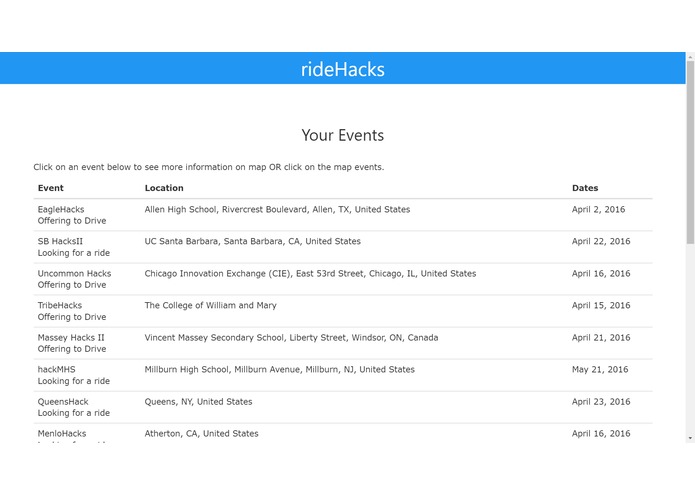The height and width of the screenshot is (494, 695).
Task: Click QueensHack Looking for a ride status
Action: 74,413
